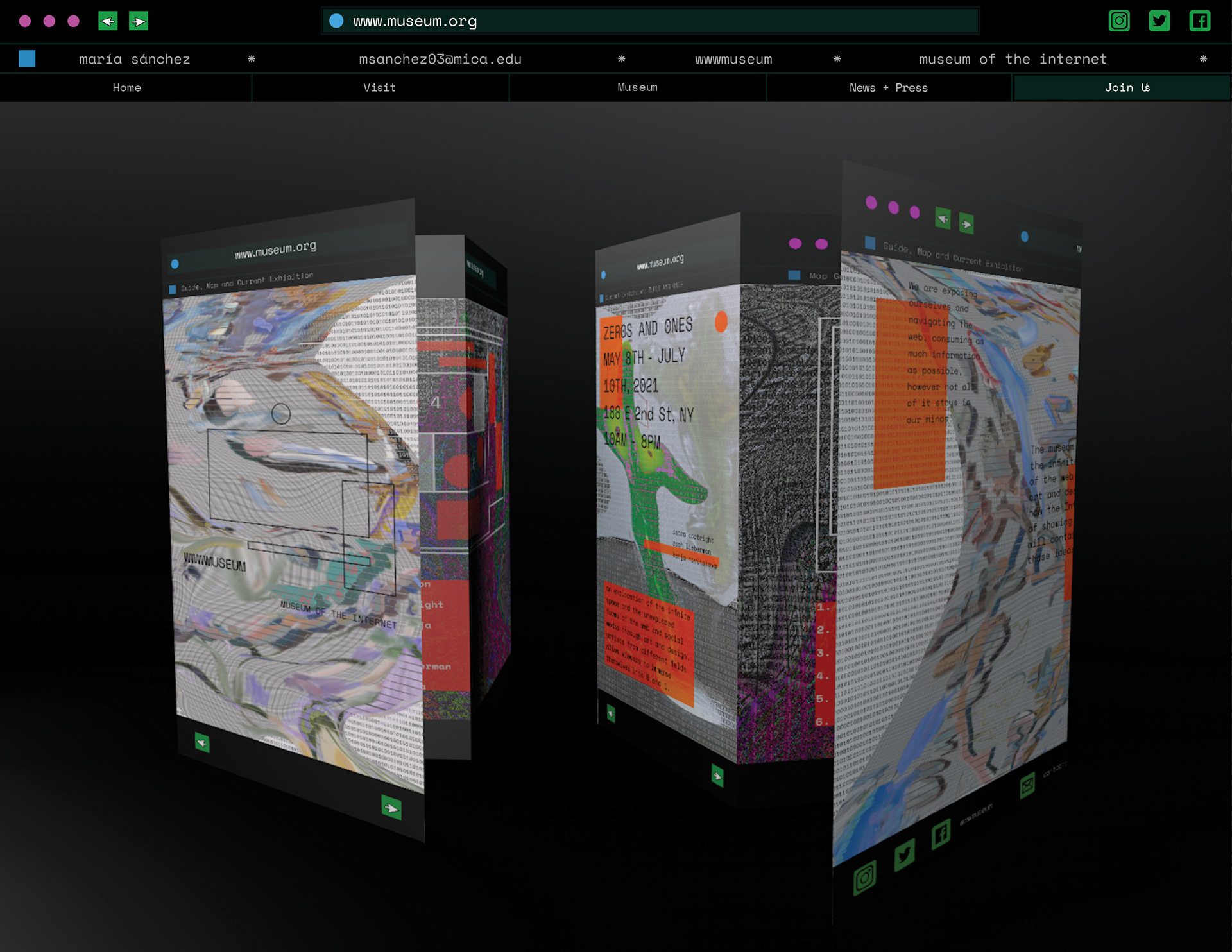Click the msanchez03@mica.edu email link

coord(440,59)
